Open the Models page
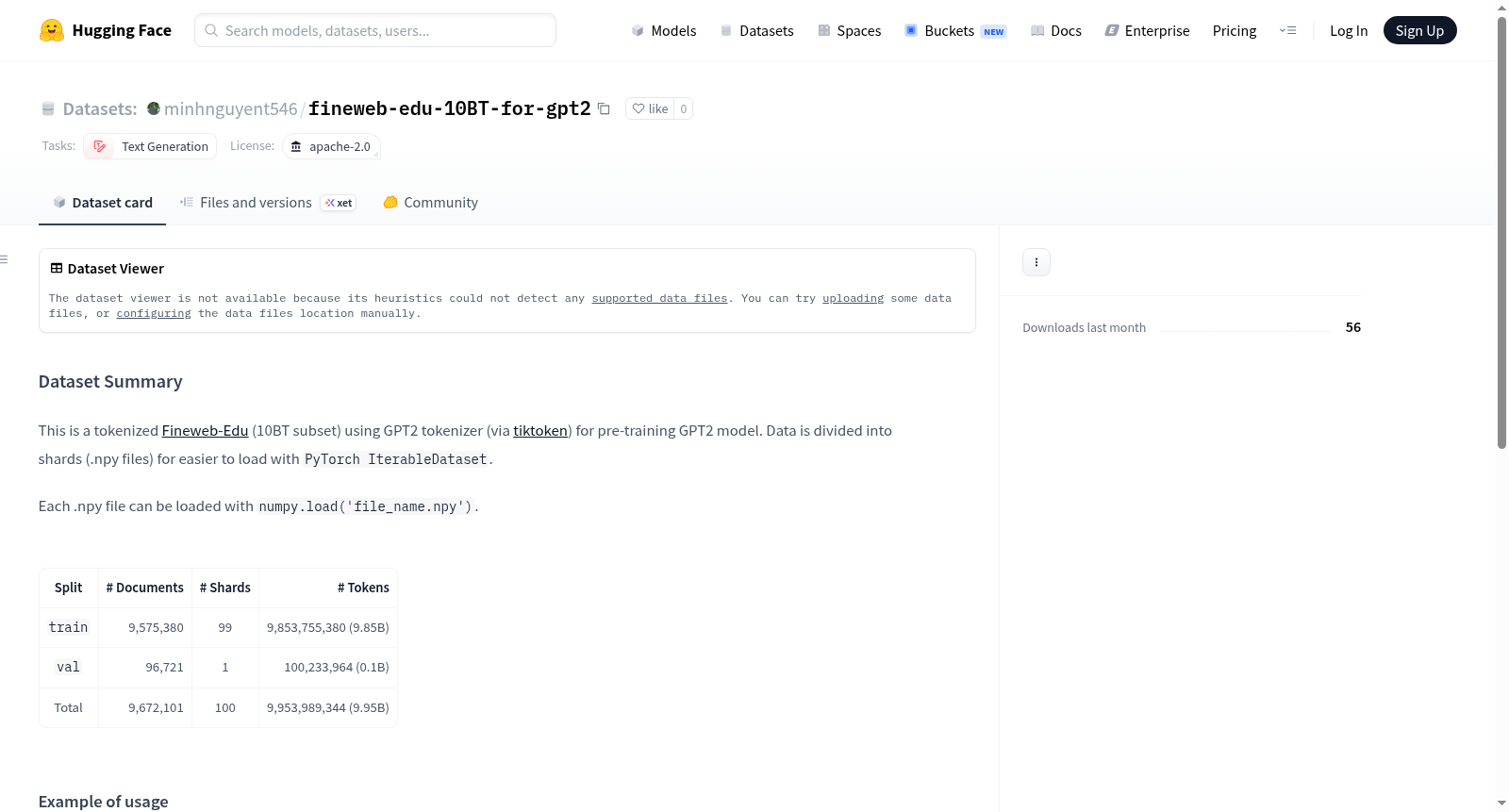1509x812 pixels. coord(664,30)
